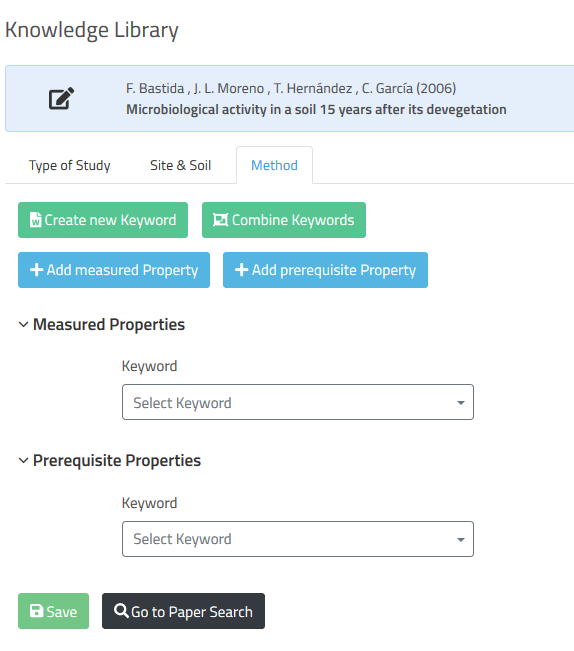Collapse the Prerequisite Properties section chevron
The height and width of the screenshot is (651, 574).
pyautogui.click(x=24, y=460)
